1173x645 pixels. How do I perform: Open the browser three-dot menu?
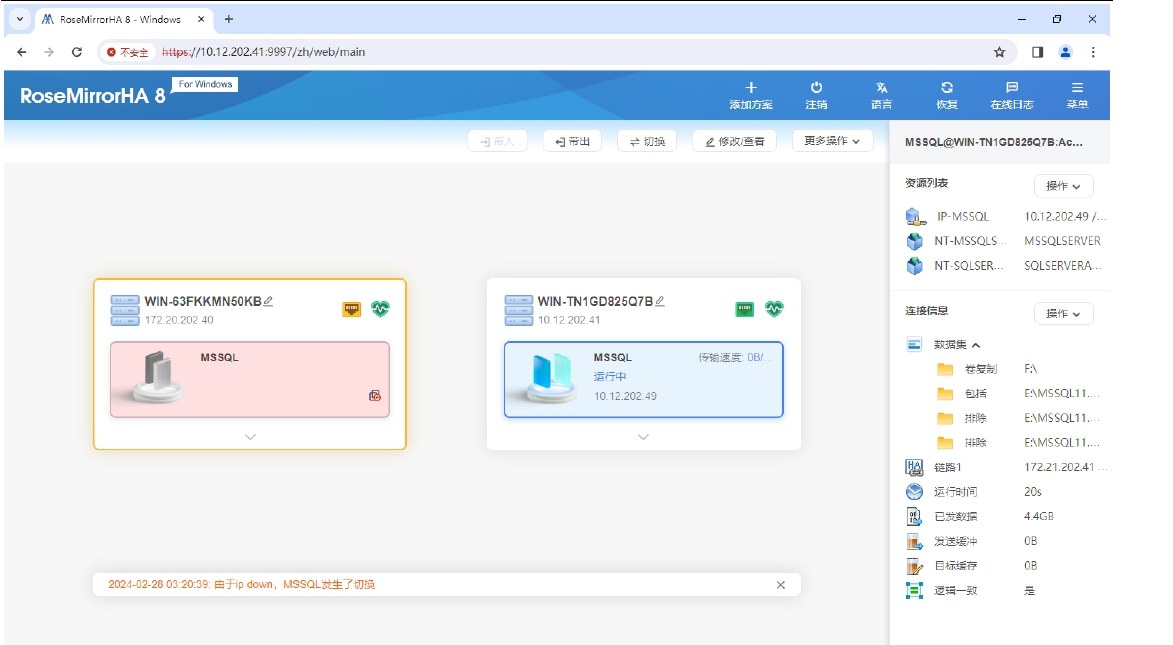click(1093, 52)
